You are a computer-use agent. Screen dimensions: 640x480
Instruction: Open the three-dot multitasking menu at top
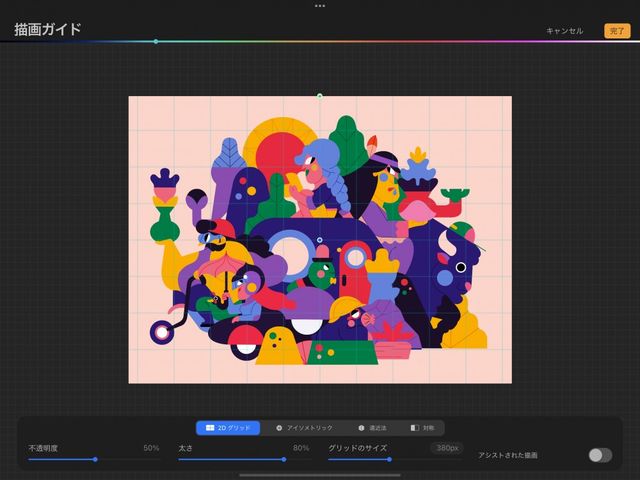[320, 6]
